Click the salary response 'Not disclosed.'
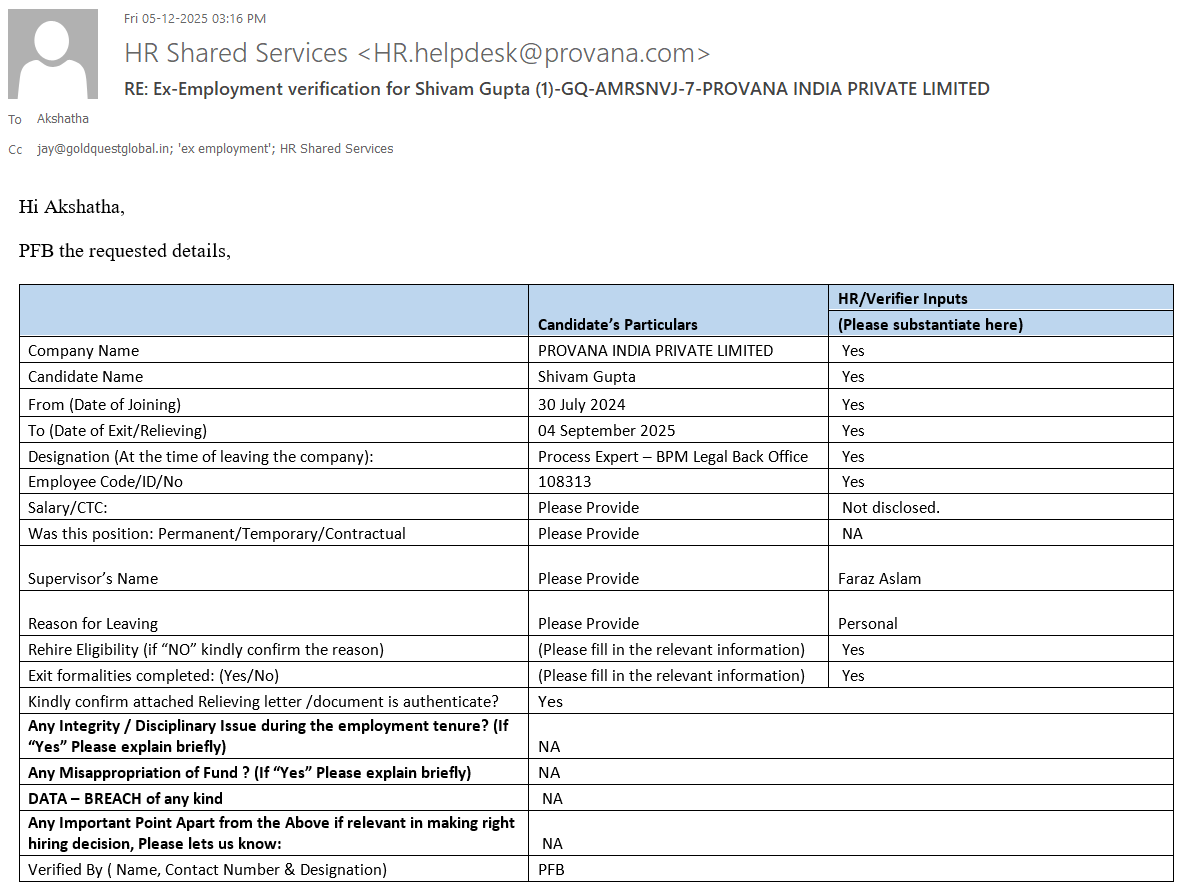The height and width of the screenshot is (885, 1183). pyautogui.click(x=890, y=508)
